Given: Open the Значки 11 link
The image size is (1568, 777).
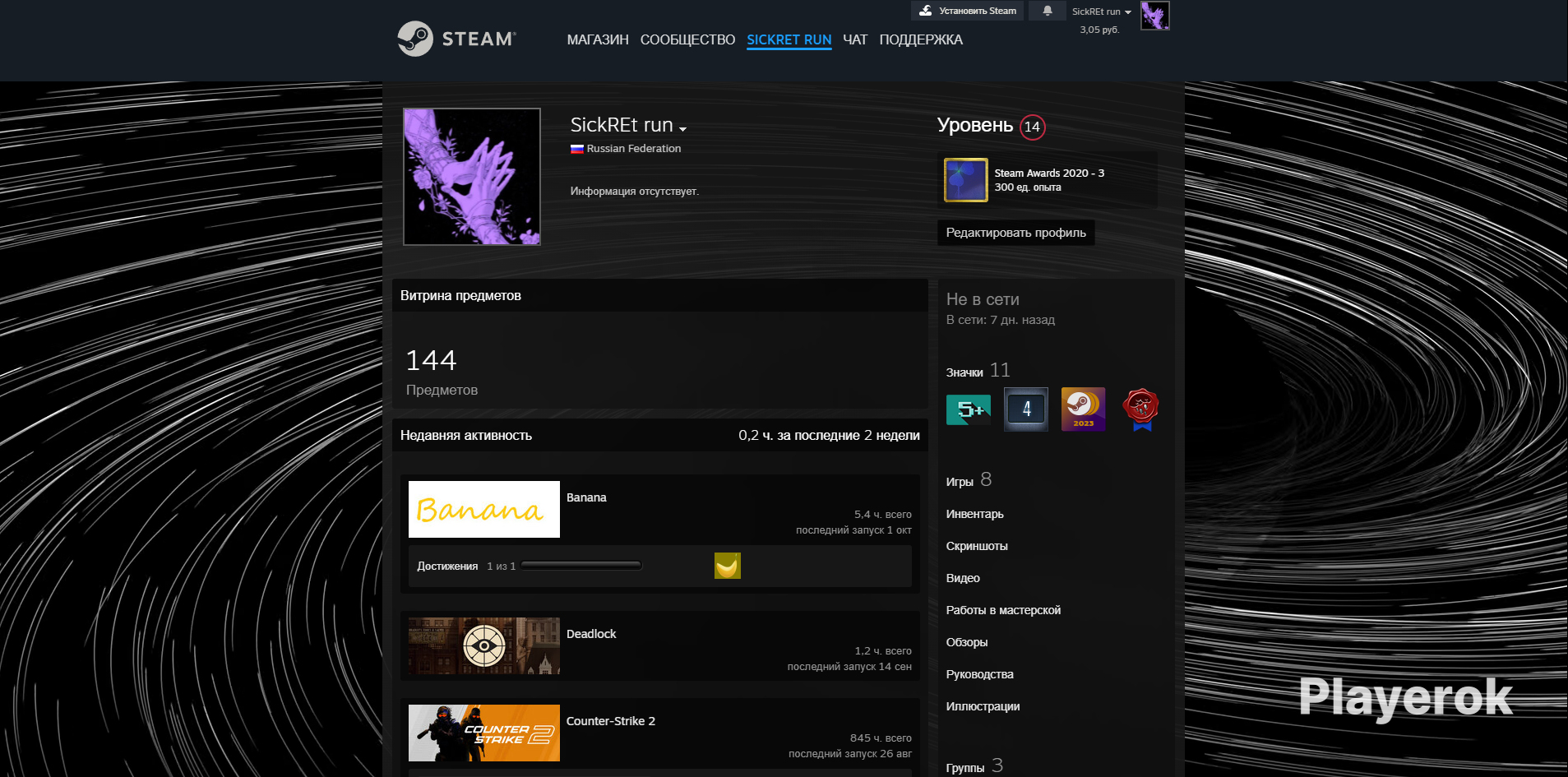Looking at the screenshot, I should tap(978, 371).
